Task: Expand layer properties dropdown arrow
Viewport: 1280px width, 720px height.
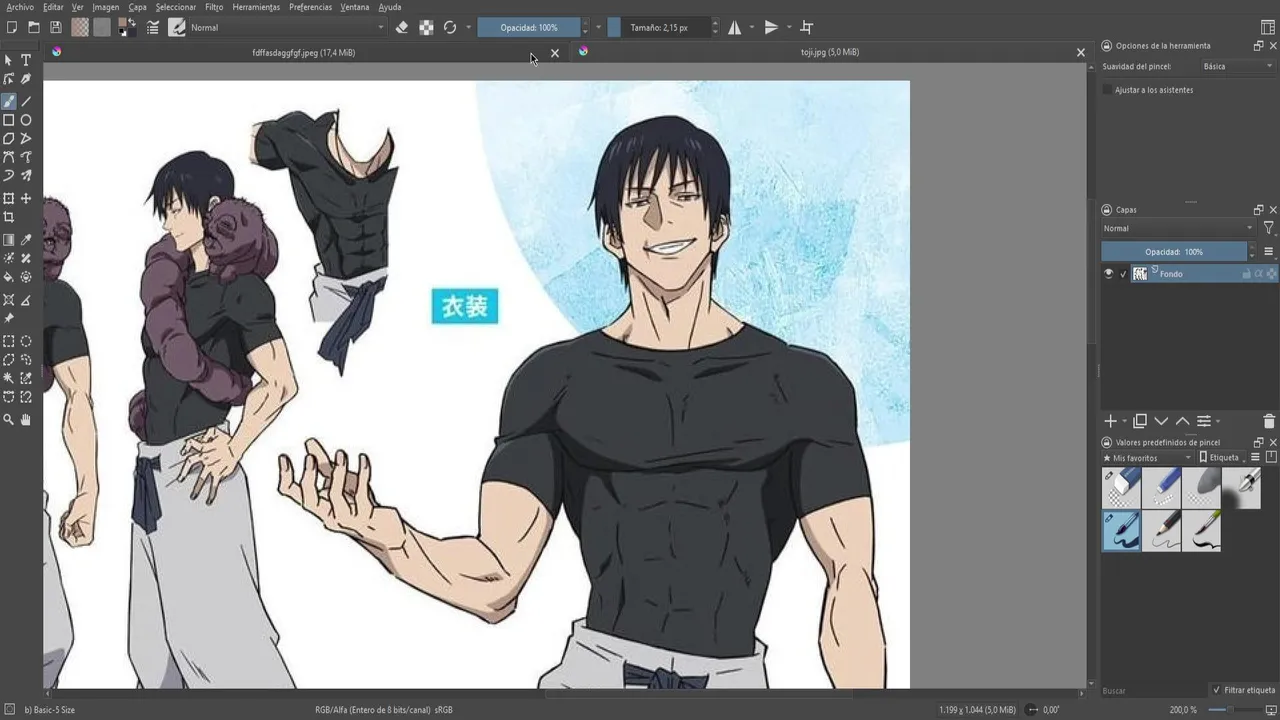Action: tap(1218, 422)
